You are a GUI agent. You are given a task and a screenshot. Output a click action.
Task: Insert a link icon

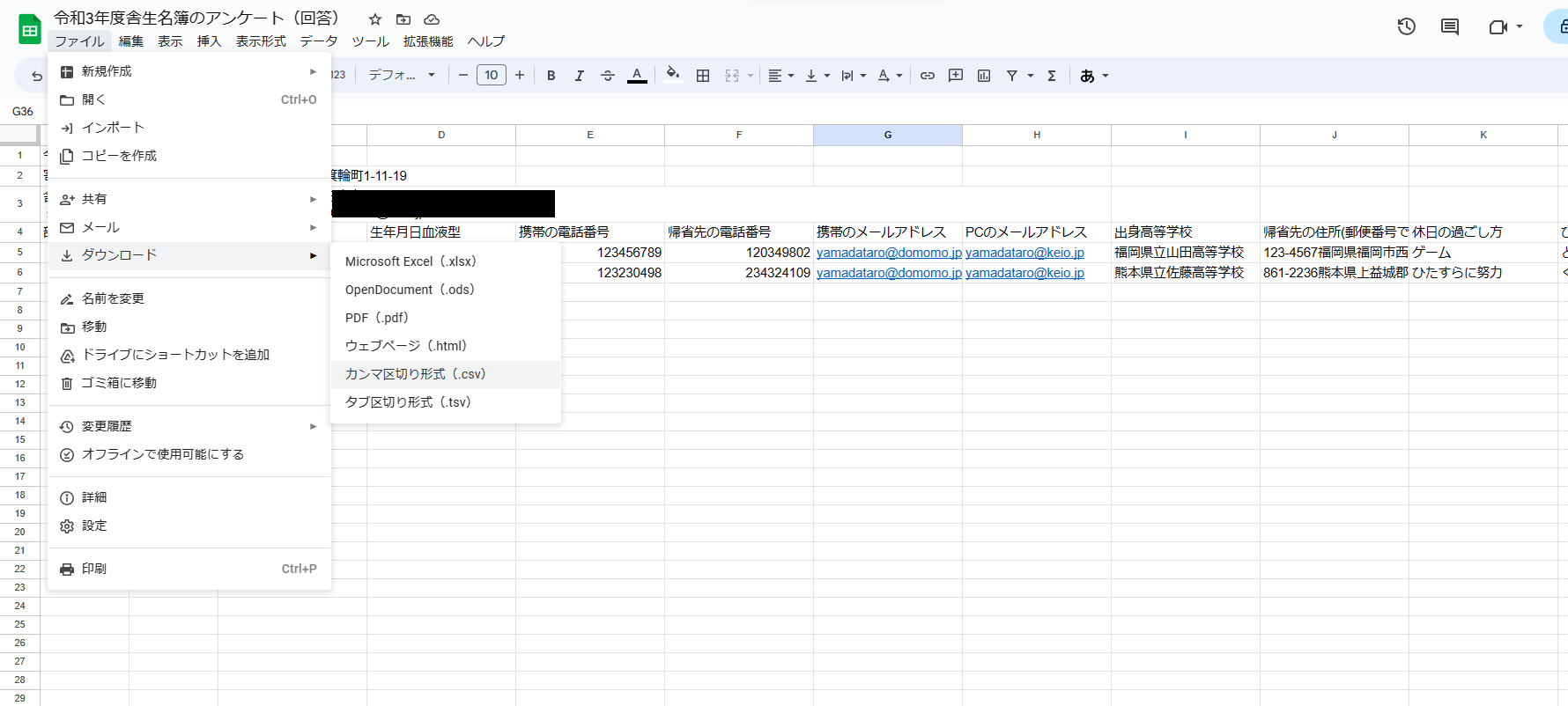click(x=928, y=76)
